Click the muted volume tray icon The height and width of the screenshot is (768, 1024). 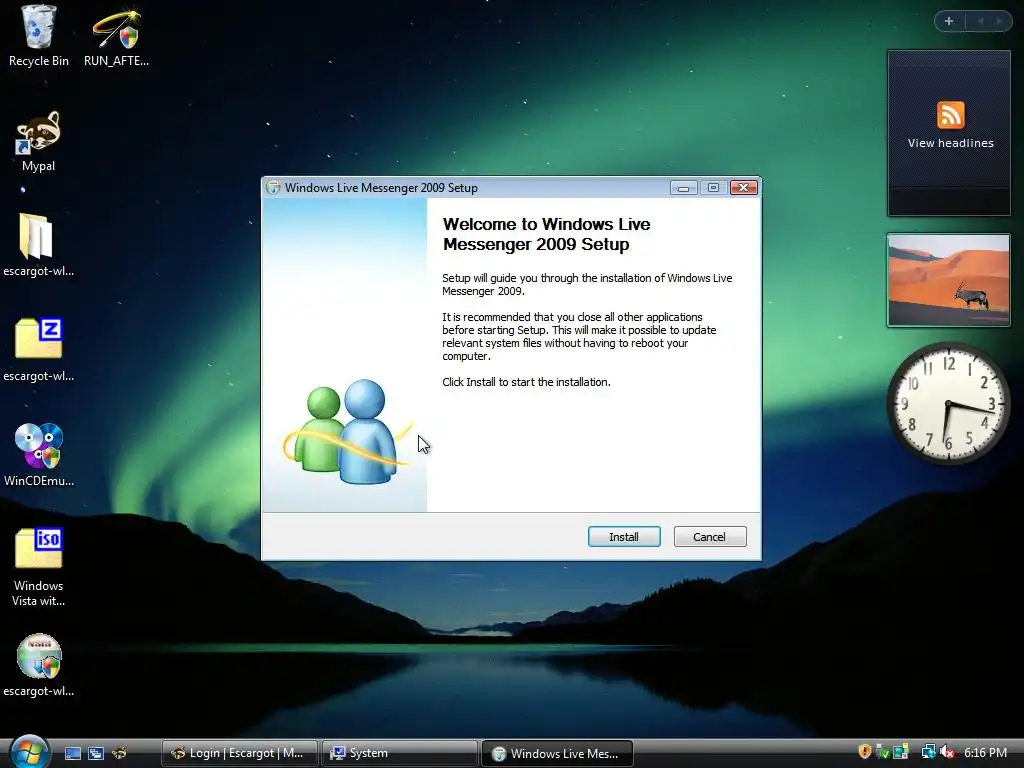[x=947, y=752]
